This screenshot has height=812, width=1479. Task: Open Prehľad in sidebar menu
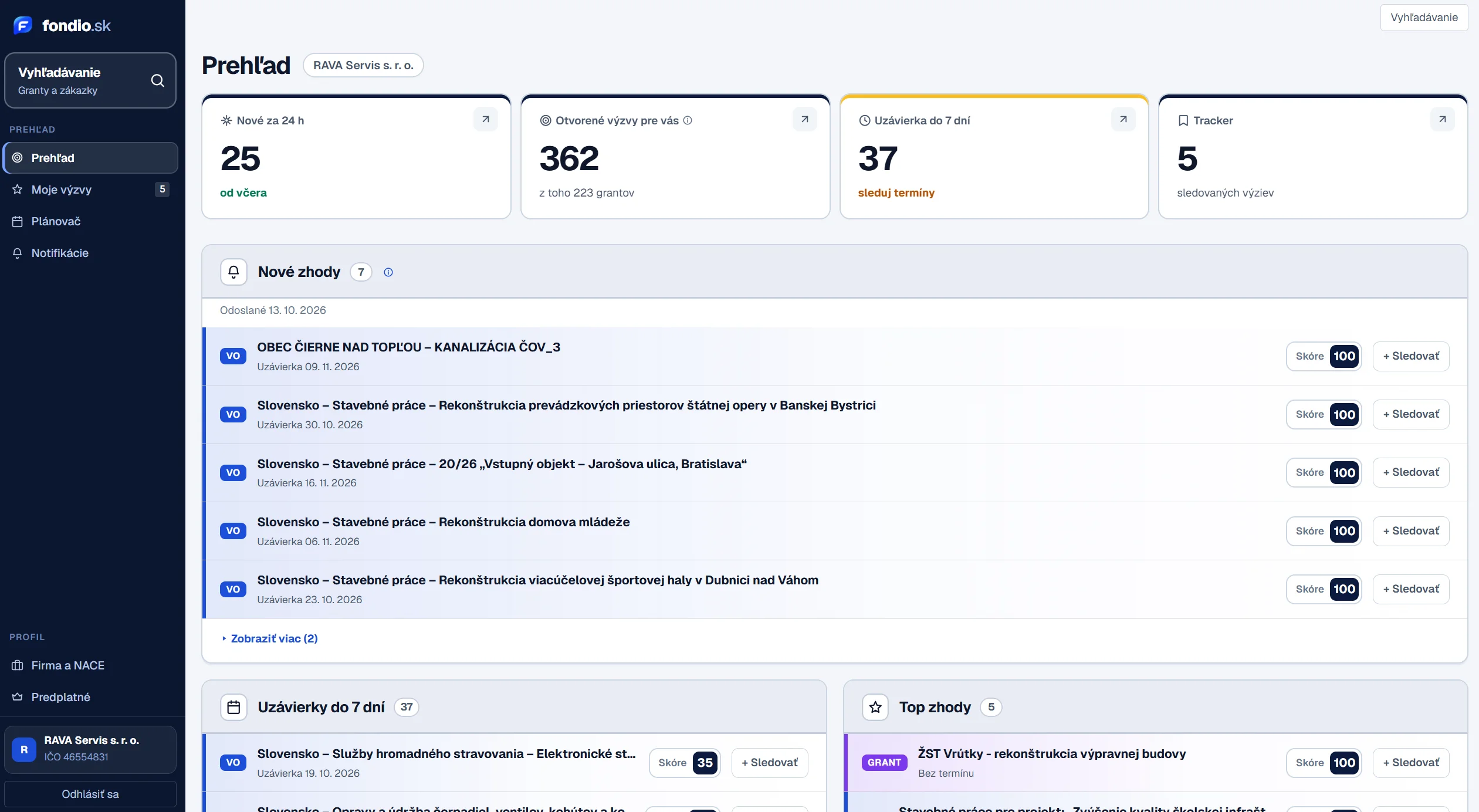(x=90, y=158)
